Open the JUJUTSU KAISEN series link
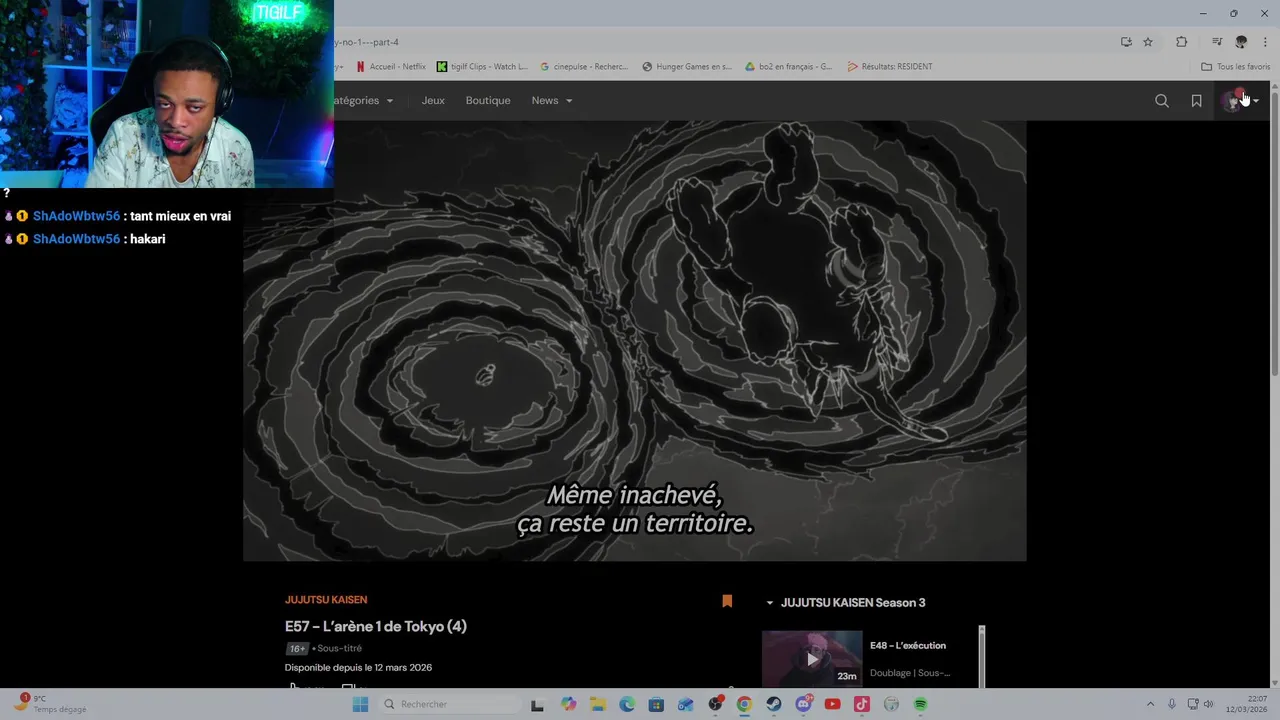Viewport: 1280px width, 720px height. point(326,600)
